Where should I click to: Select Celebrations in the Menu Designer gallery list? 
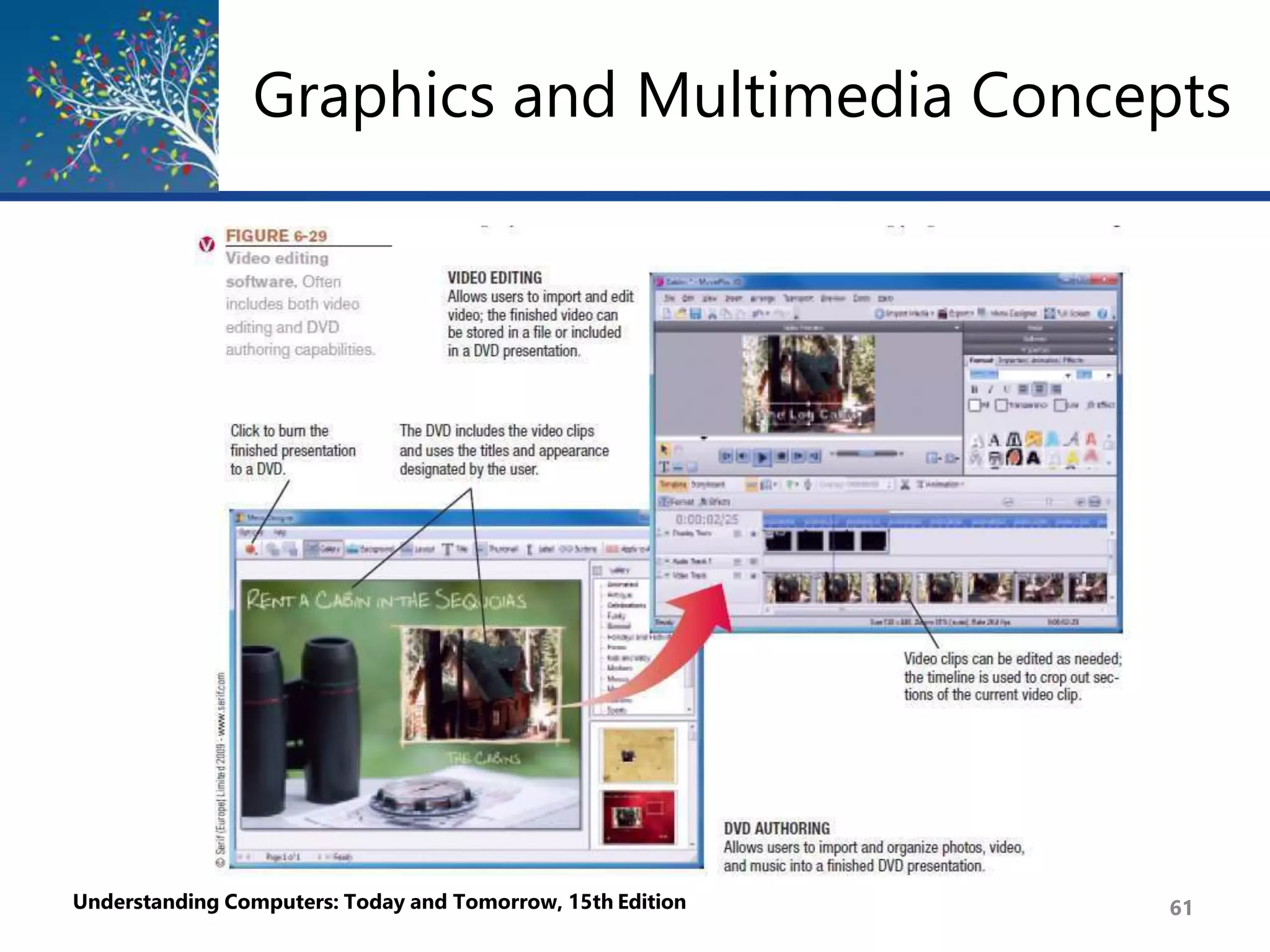point(626,605)
